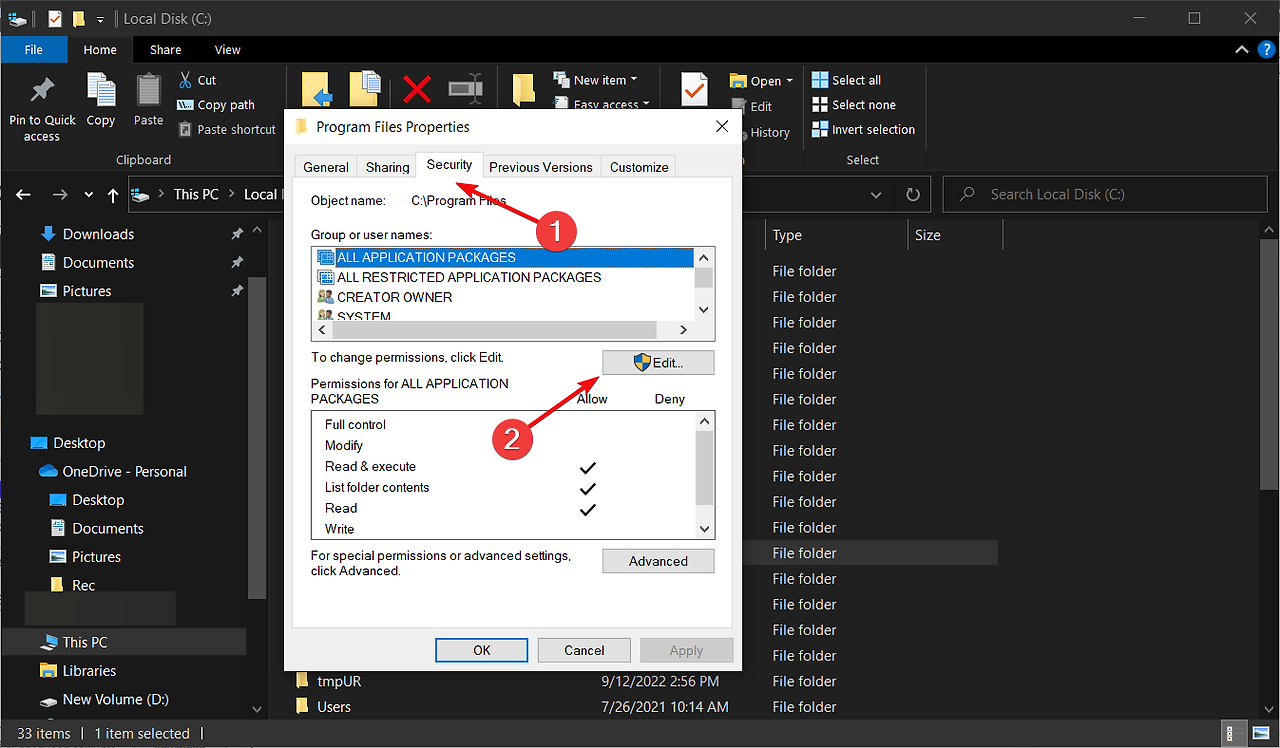
Task: Click the History command in ribbon
Action: pos(760,132)
